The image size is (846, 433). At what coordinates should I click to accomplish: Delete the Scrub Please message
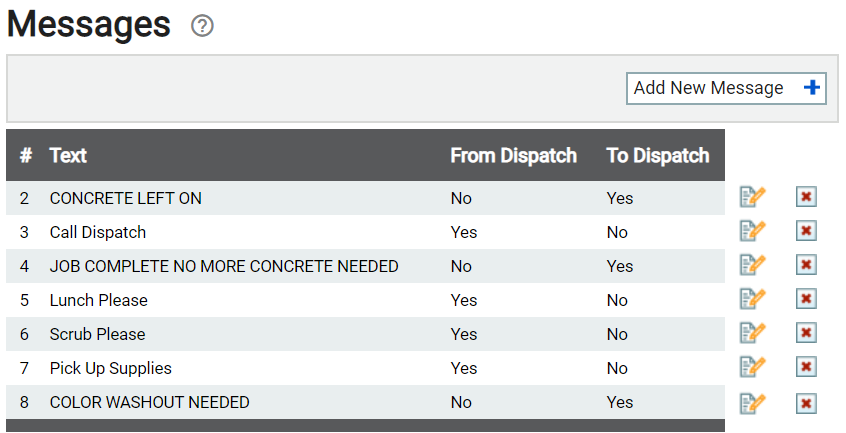[806, 333]
